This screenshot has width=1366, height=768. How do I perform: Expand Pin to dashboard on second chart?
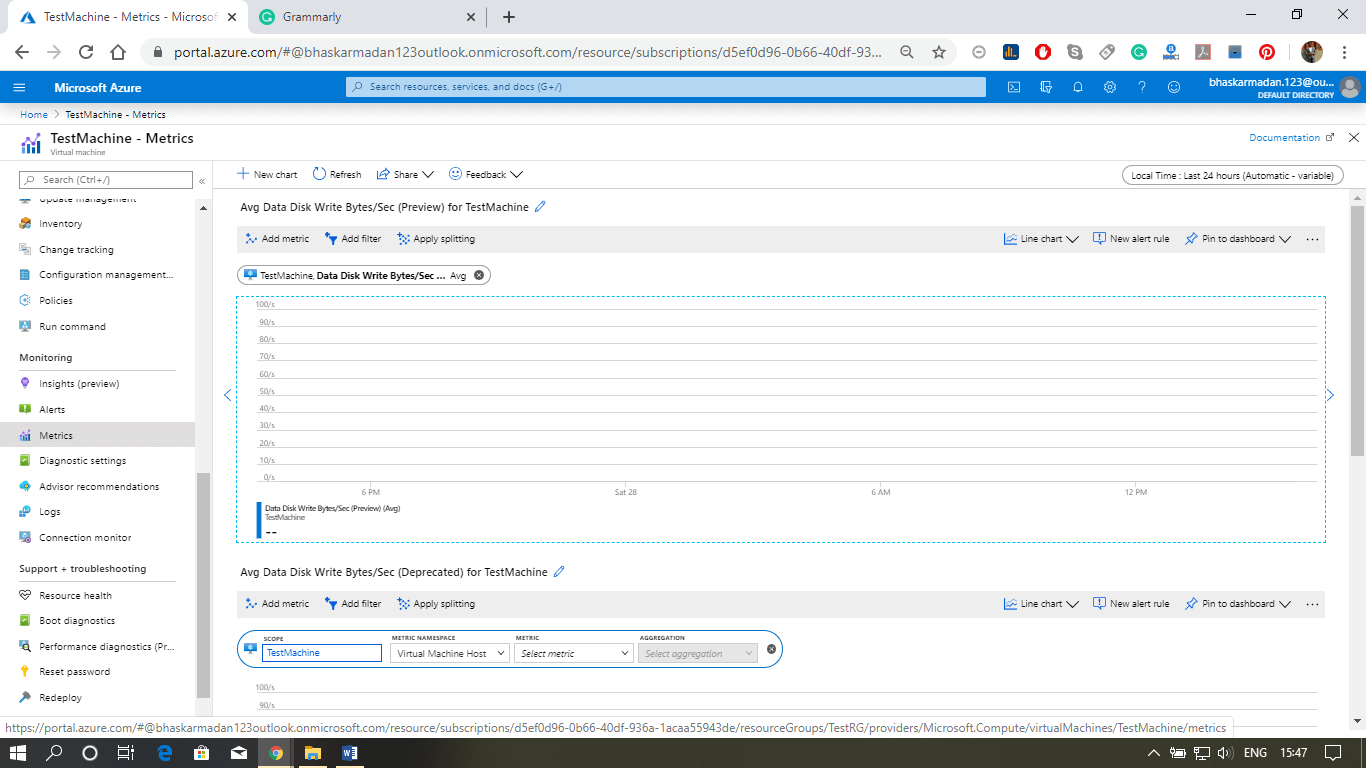[x=1238, y=604]
